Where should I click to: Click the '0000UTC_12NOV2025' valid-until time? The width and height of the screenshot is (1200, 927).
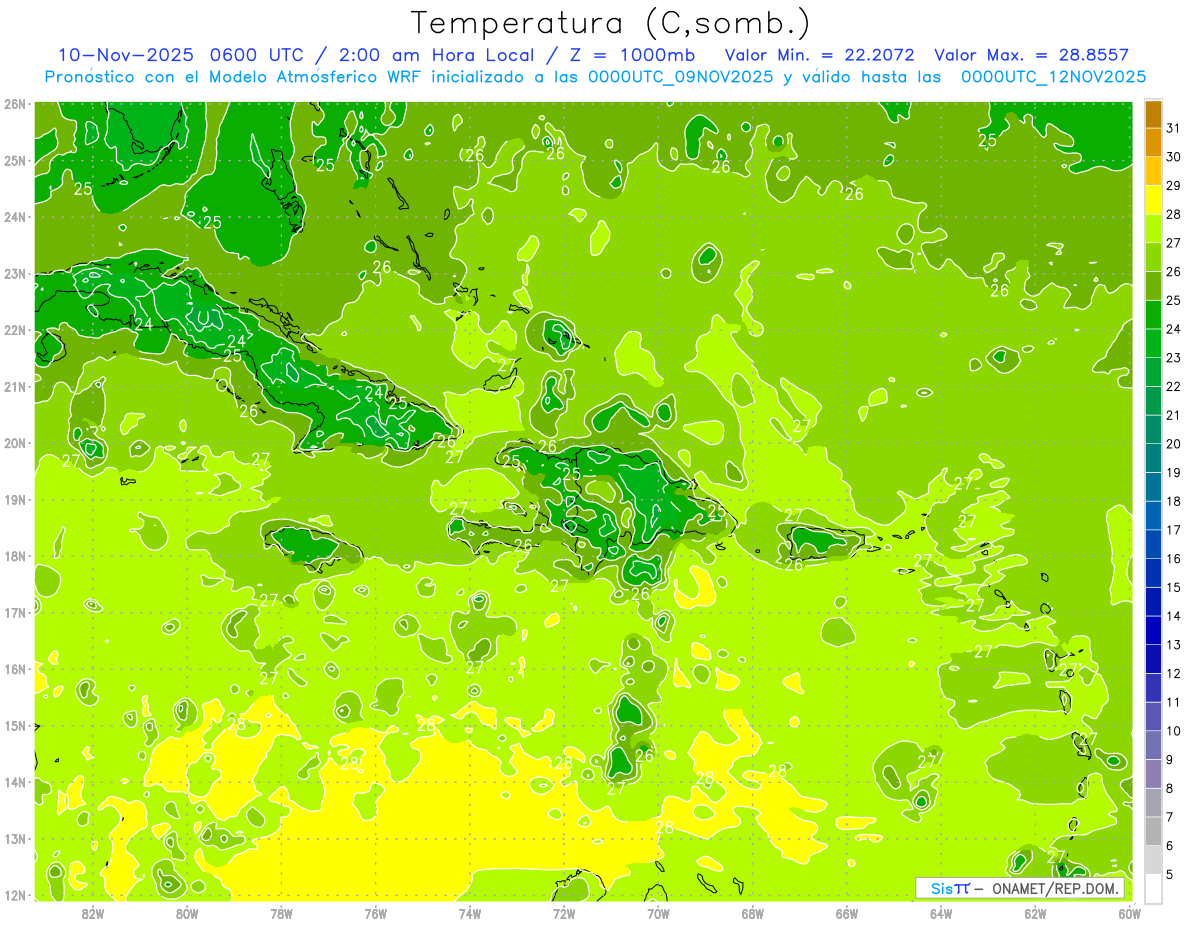pos(1053,76)
